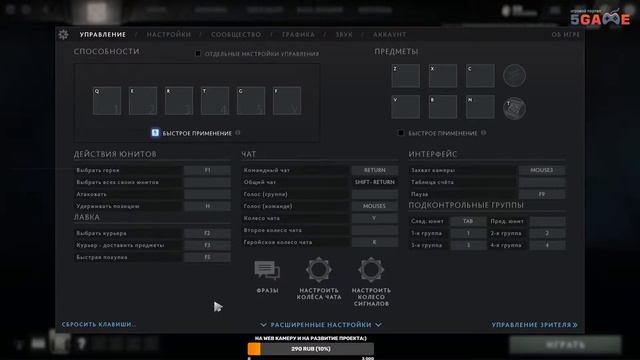The image size is (640, 360).
Task: Rebind Общий чат key SHIFT-RETURN
Action: (x=375, y=182)
